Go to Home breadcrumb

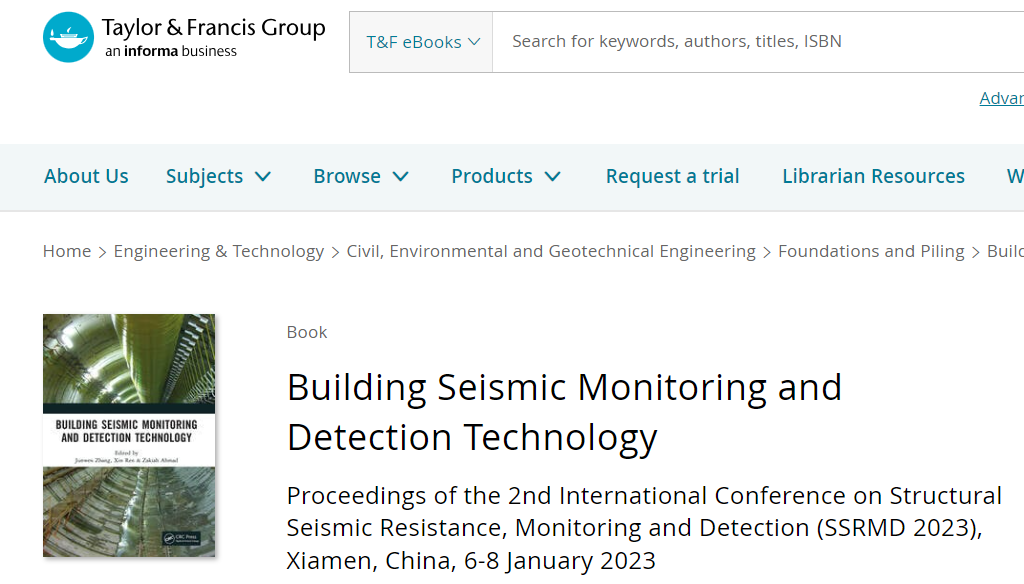click(x=67, y=251)
